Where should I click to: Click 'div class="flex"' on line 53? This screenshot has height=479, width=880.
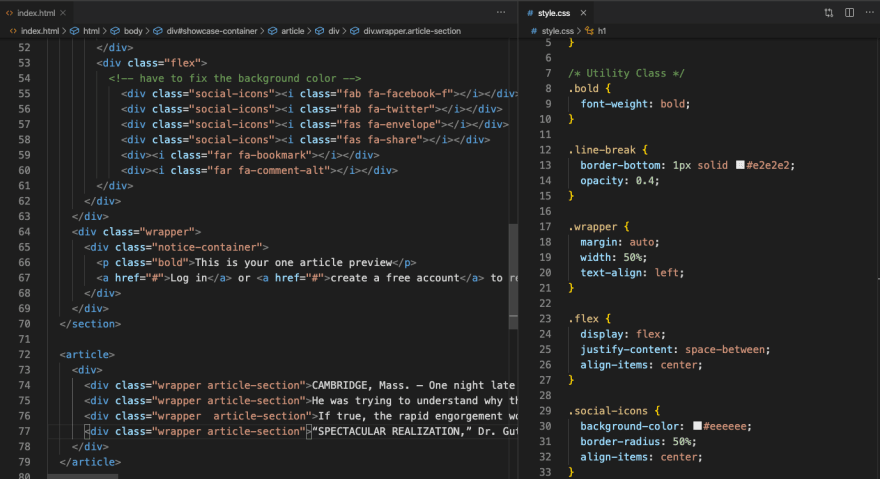[152, 63]
